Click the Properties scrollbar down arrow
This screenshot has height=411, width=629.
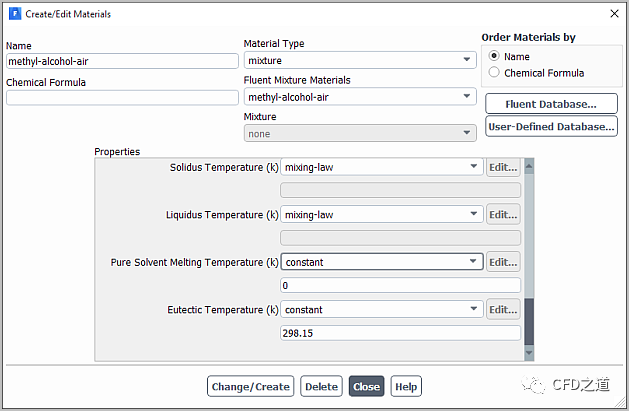[x=529, y=353]
